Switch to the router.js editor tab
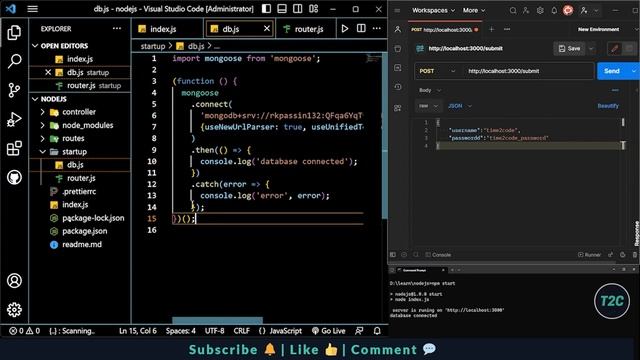Screen dimensions: 640x360 click(x=309, y=29)
